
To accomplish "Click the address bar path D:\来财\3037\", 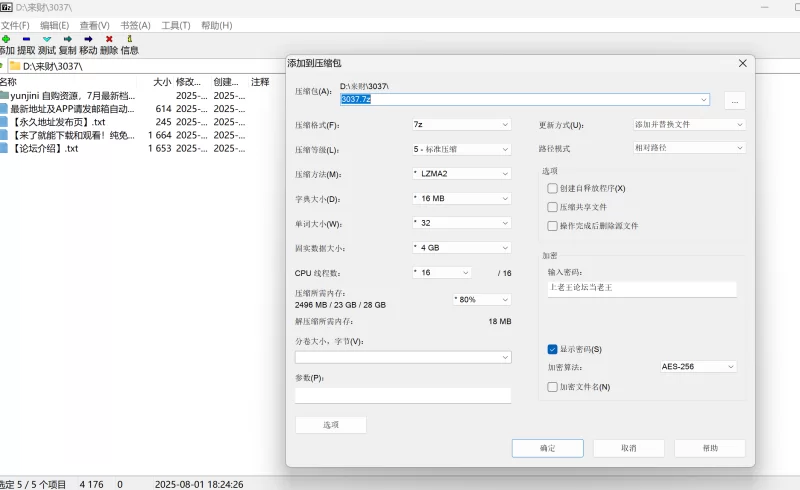I will click(x=53, y=66).
